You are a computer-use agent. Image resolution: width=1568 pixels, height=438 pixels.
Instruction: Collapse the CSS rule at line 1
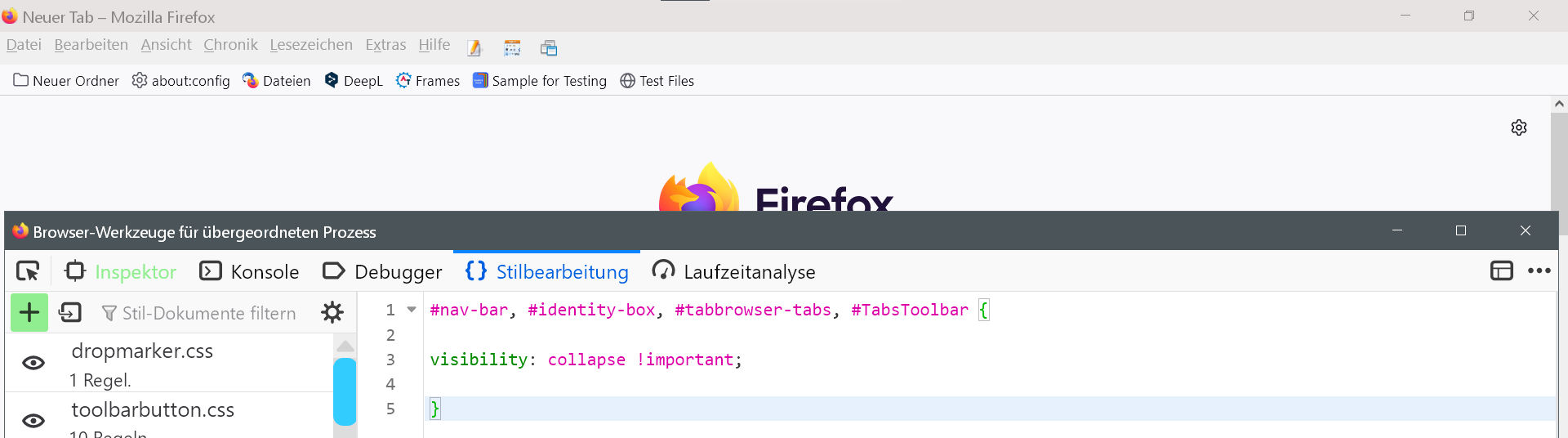(412, 310)
